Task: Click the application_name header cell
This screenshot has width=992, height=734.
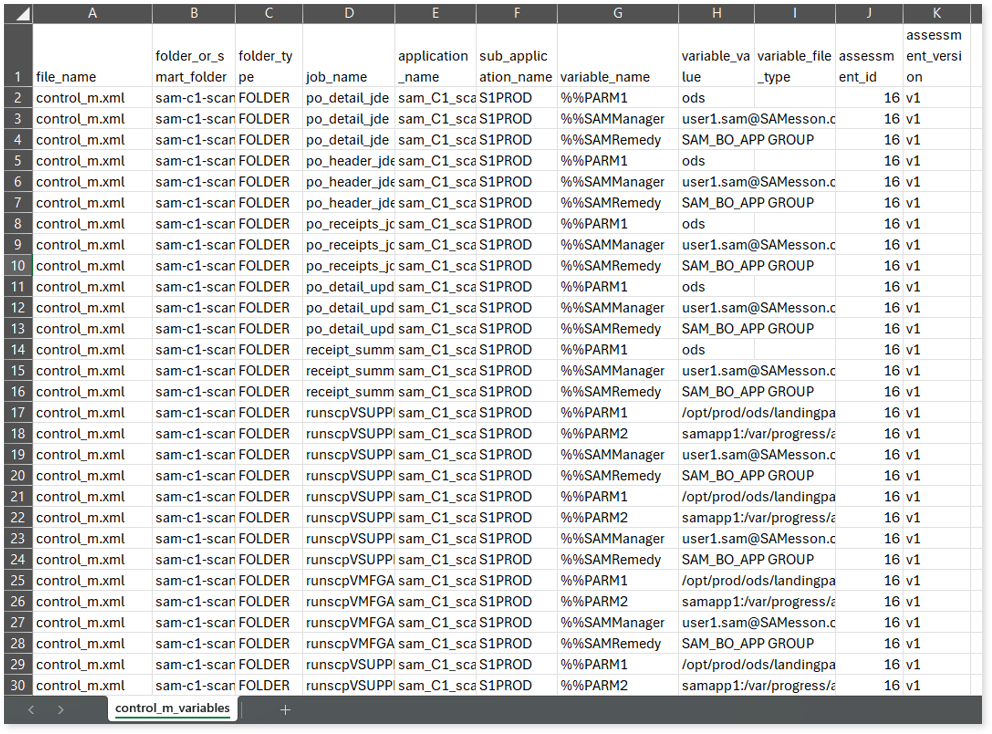Action: [x=435, y=55]
